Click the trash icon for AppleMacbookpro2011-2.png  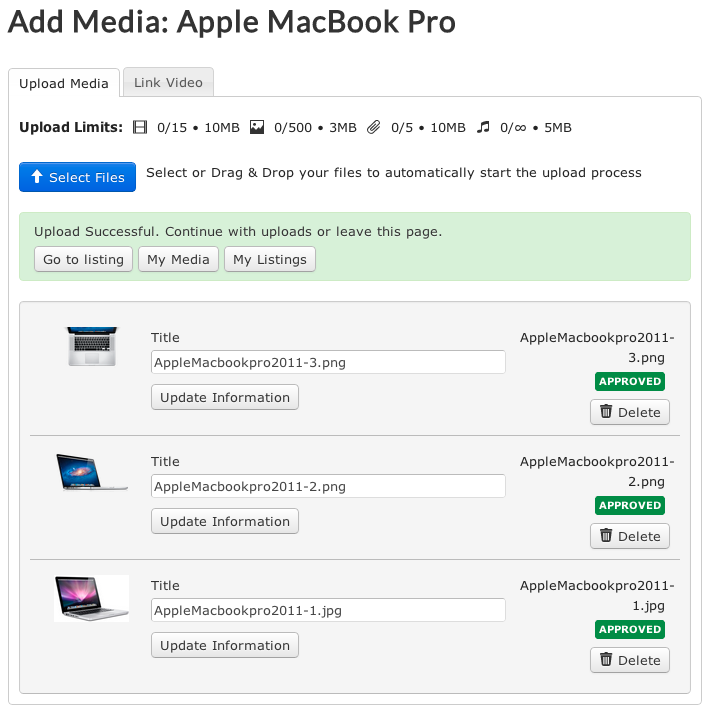[606, 536]
